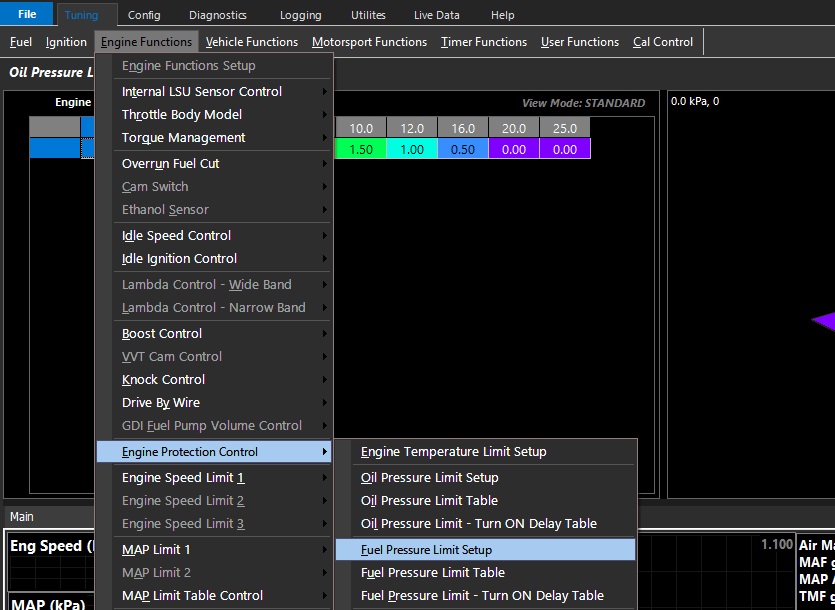Open the Fuel menu
Screen dimensions: 835x610
pyautogui.click(x=21, y=42)
